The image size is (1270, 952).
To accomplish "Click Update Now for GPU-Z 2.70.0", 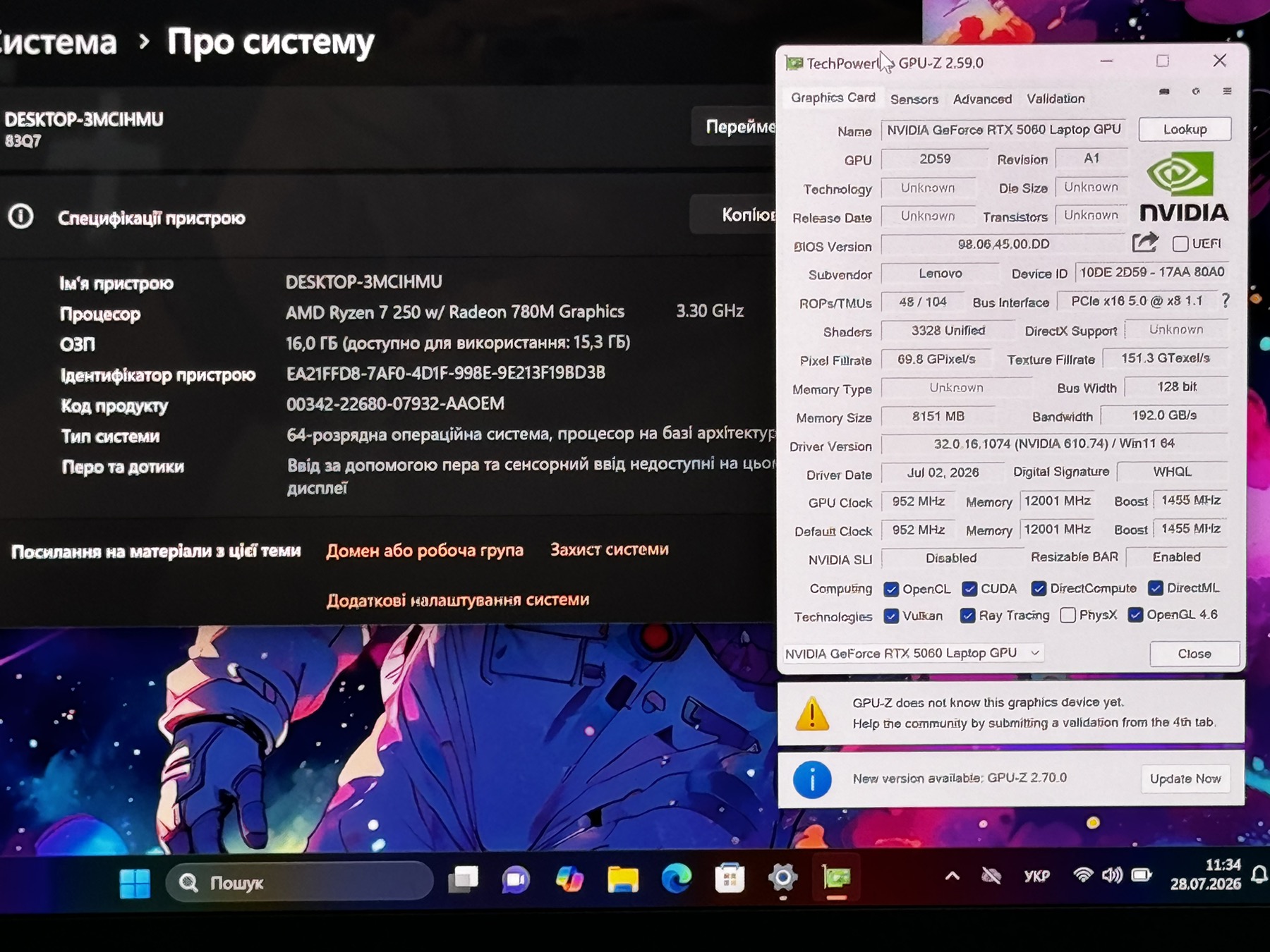I will (x=1185, y=779).
